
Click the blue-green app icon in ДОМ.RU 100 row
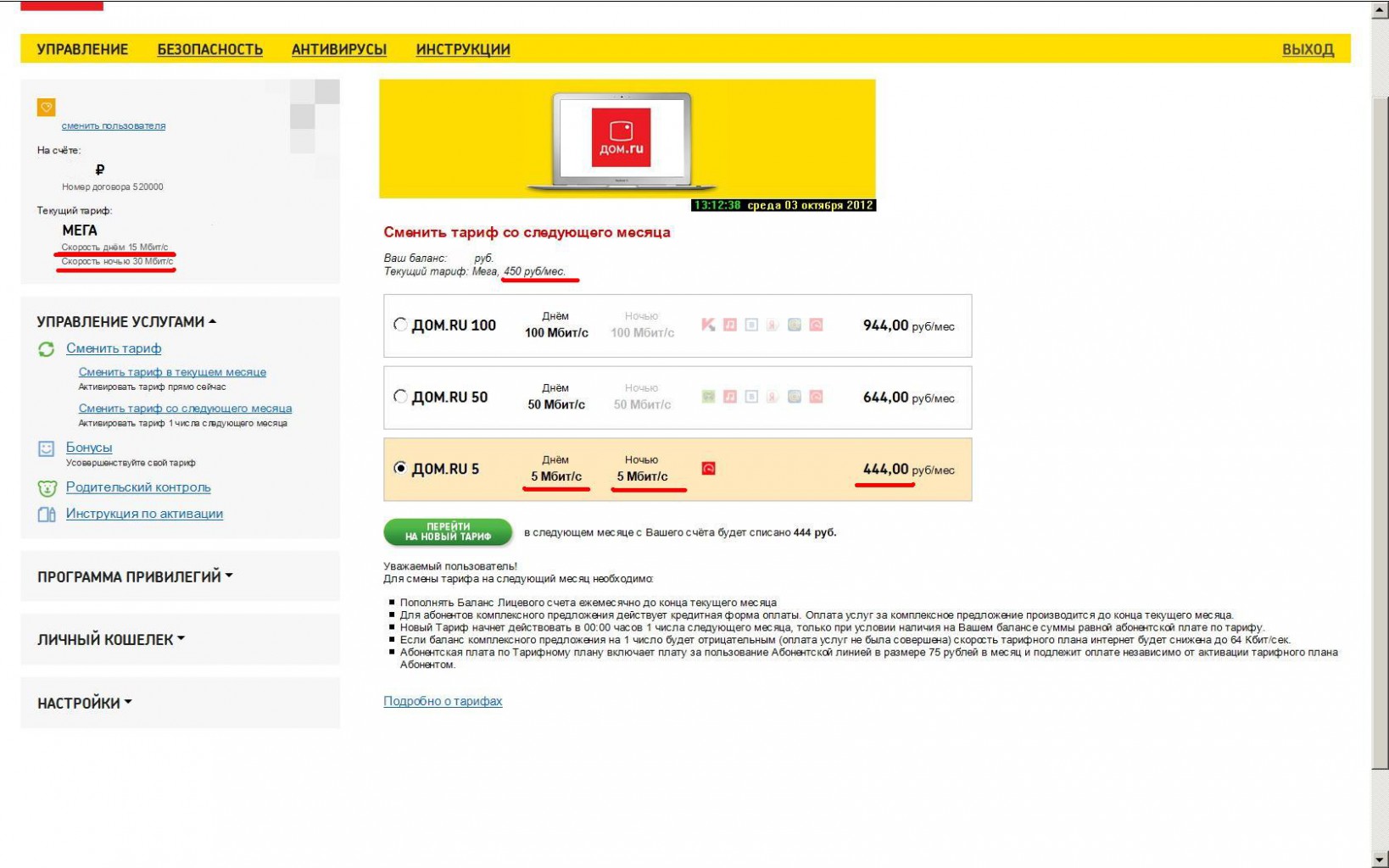(795, 325)
